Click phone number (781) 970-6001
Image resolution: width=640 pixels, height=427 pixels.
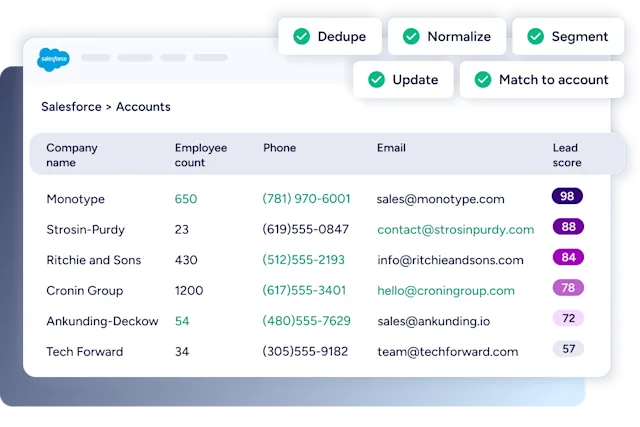coord(306,199)
